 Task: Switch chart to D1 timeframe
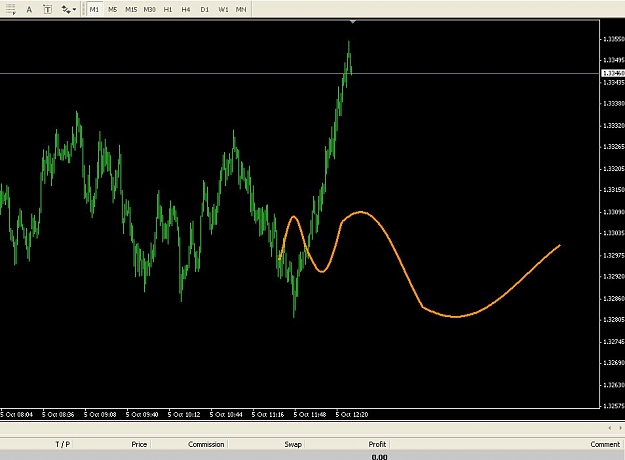(x=204, y=9)
